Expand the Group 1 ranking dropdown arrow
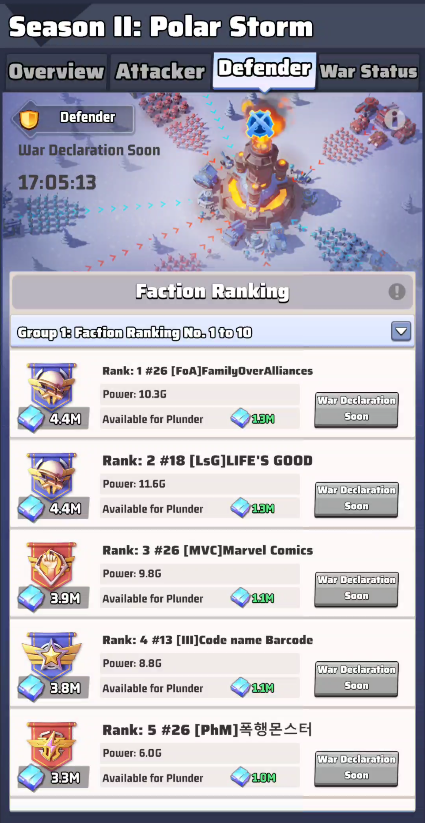 (401, 332)
